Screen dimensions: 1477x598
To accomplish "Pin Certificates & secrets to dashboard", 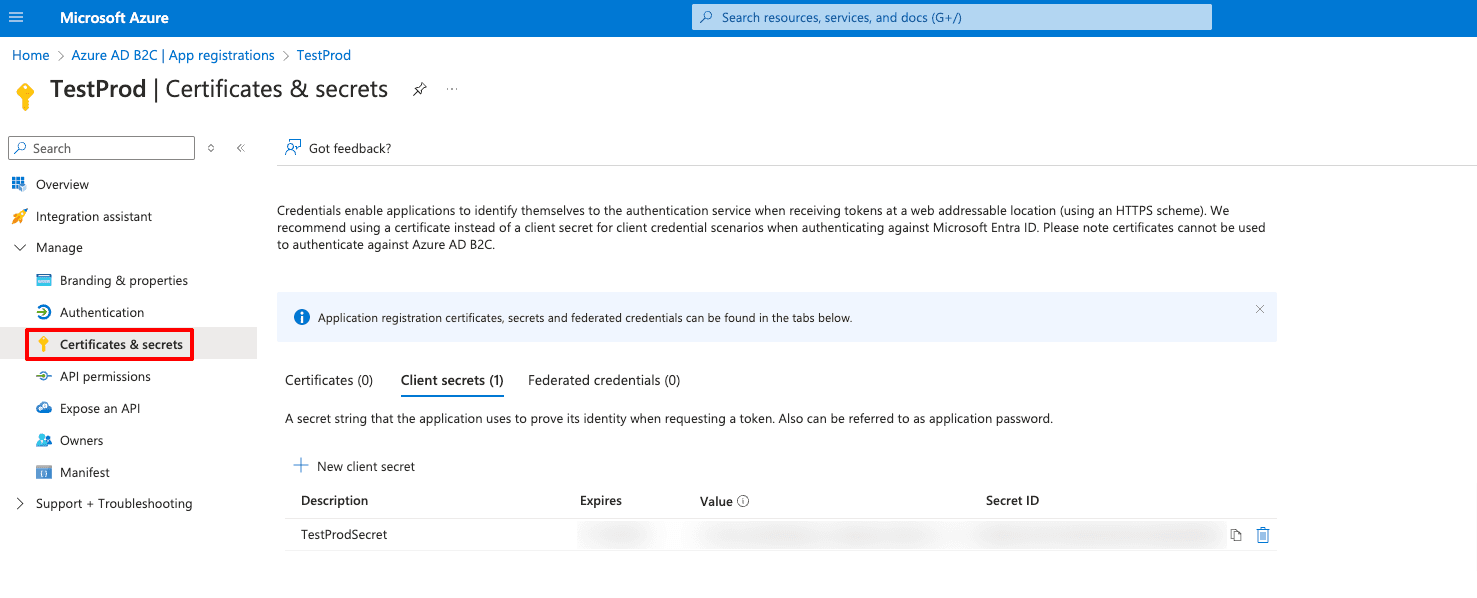I will click(419, 88).
